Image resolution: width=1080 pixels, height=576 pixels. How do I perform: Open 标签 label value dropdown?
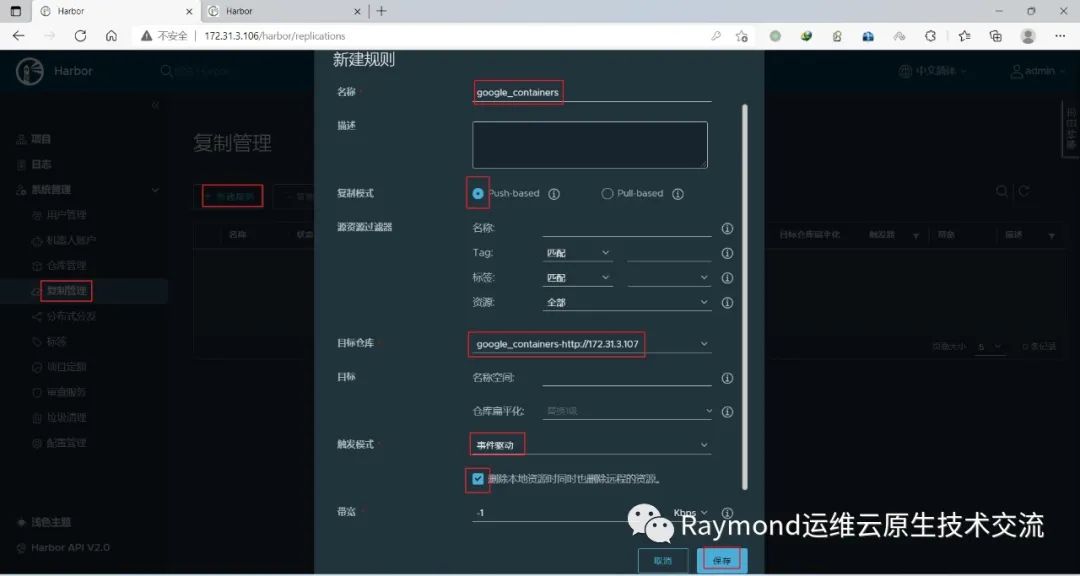669,278
